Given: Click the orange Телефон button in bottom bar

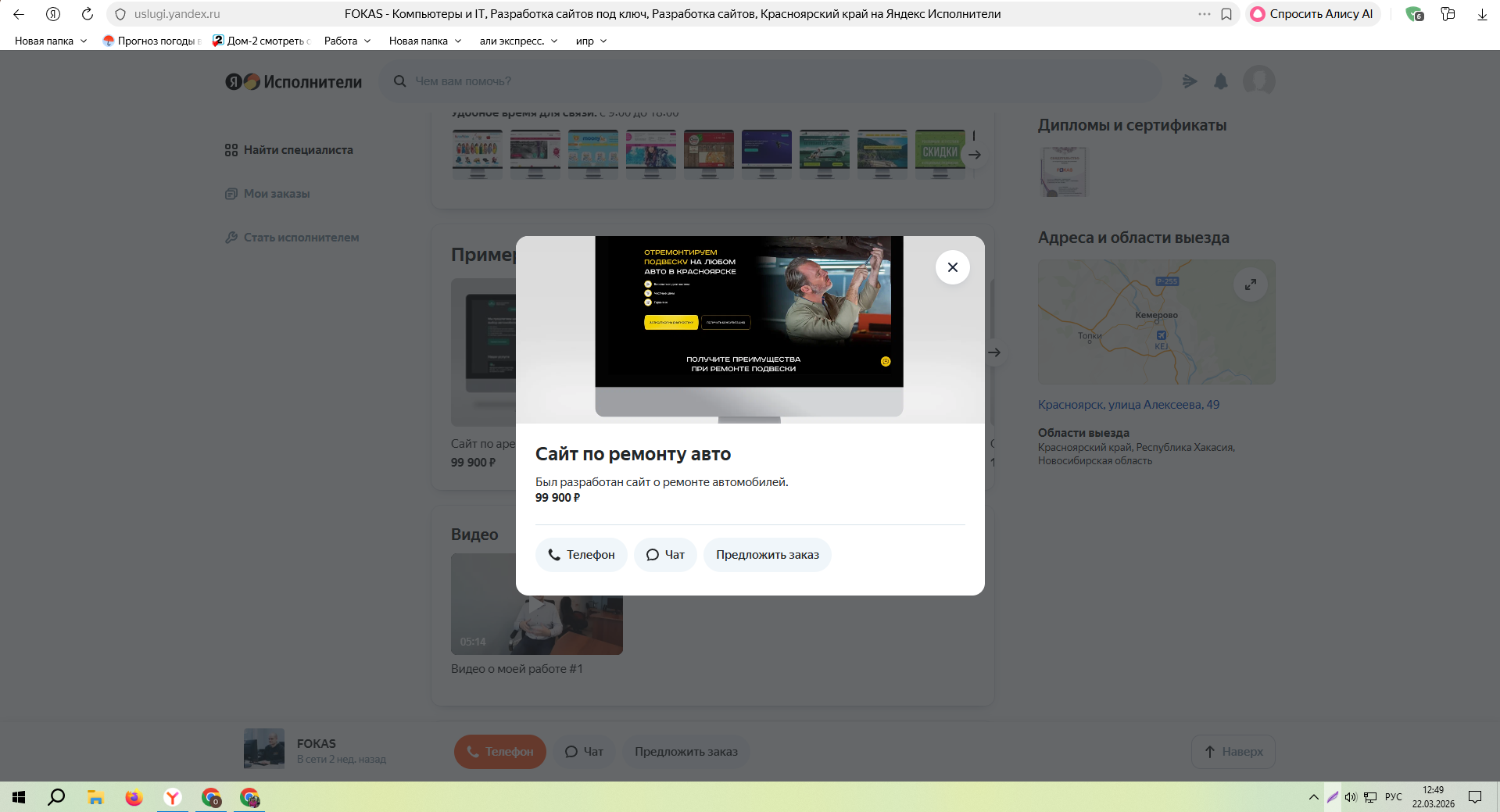Looking at the screenshot, I should click(x=500, y=752).
